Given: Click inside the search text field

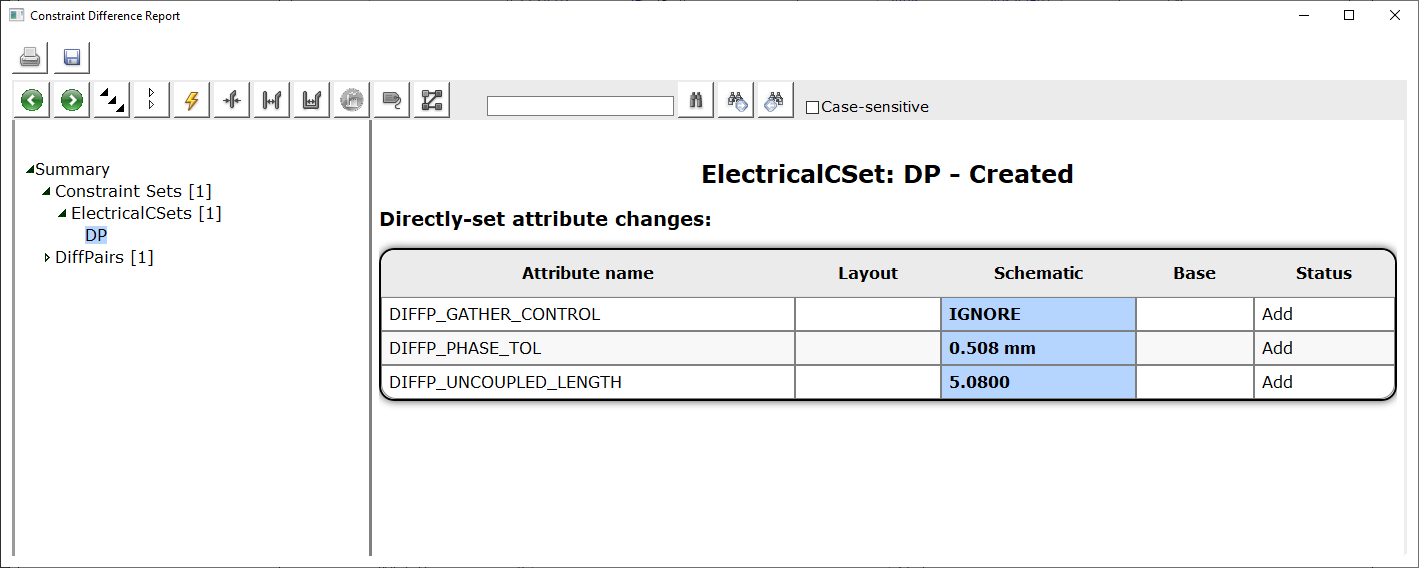Looking at the screenshot, I should point(580,106).
